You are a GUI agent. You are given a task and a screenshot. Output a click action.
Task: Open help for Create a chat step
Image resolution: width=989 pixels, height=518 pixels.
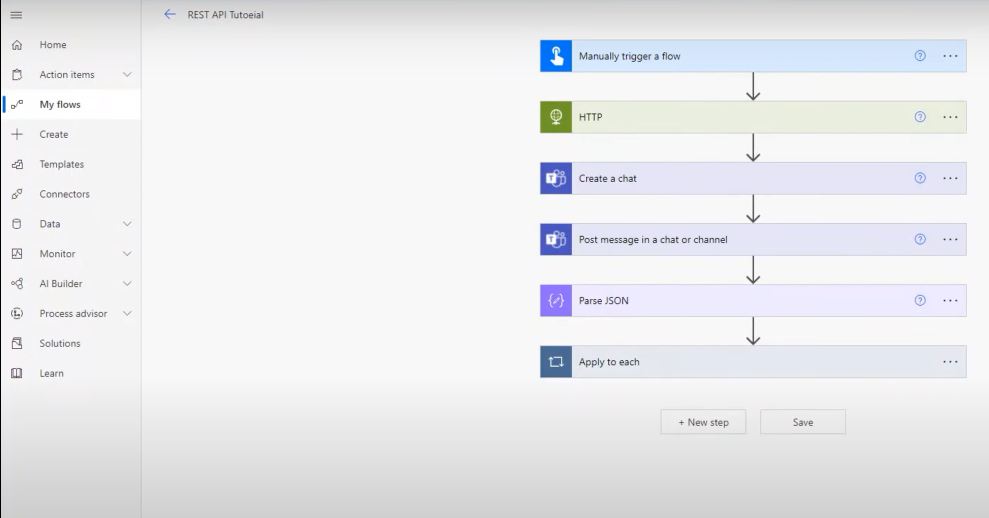920,178
